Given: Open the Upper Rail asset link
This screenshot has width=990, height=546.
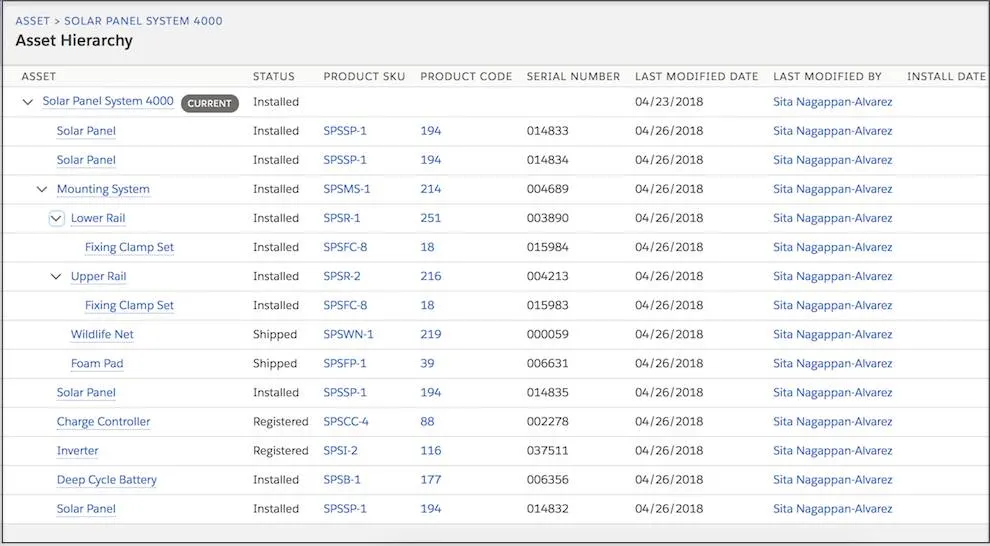Looking at the screenshot, I should [x=98, y=276].
